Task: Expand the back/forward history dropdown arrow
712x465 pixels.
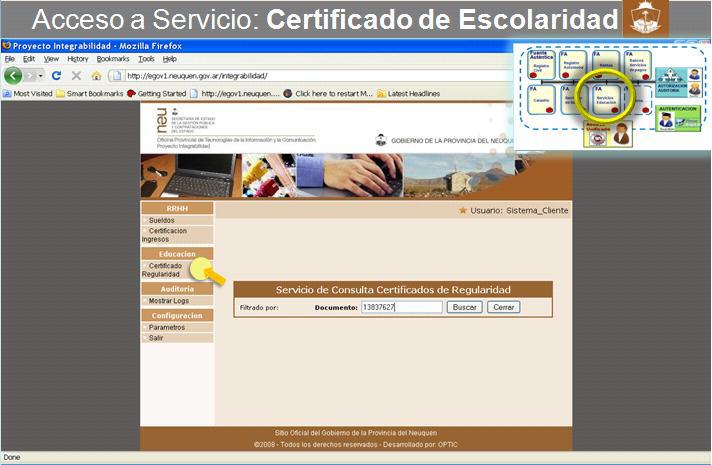Action: point(41,75)
